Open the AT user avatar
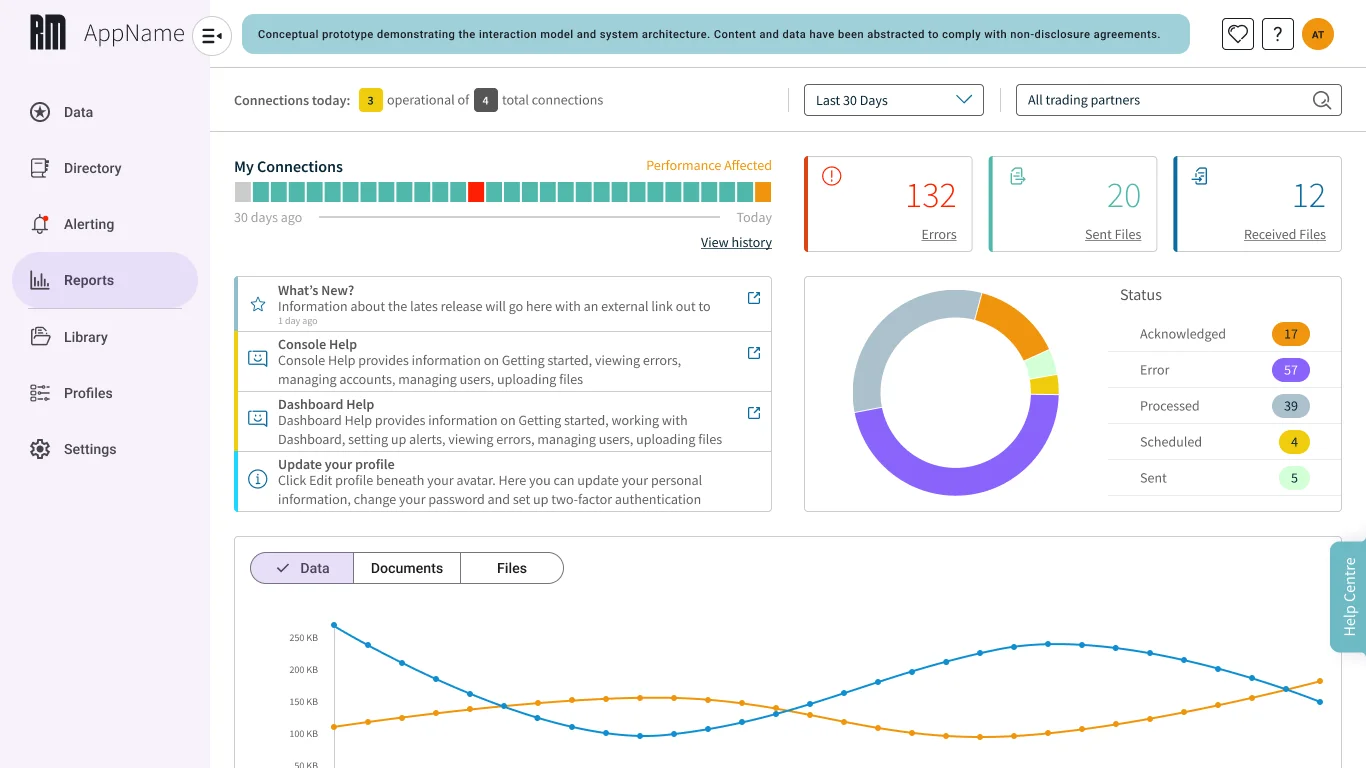The image size is (1366, 768). pyautogui.click(x=1318, y=34)
